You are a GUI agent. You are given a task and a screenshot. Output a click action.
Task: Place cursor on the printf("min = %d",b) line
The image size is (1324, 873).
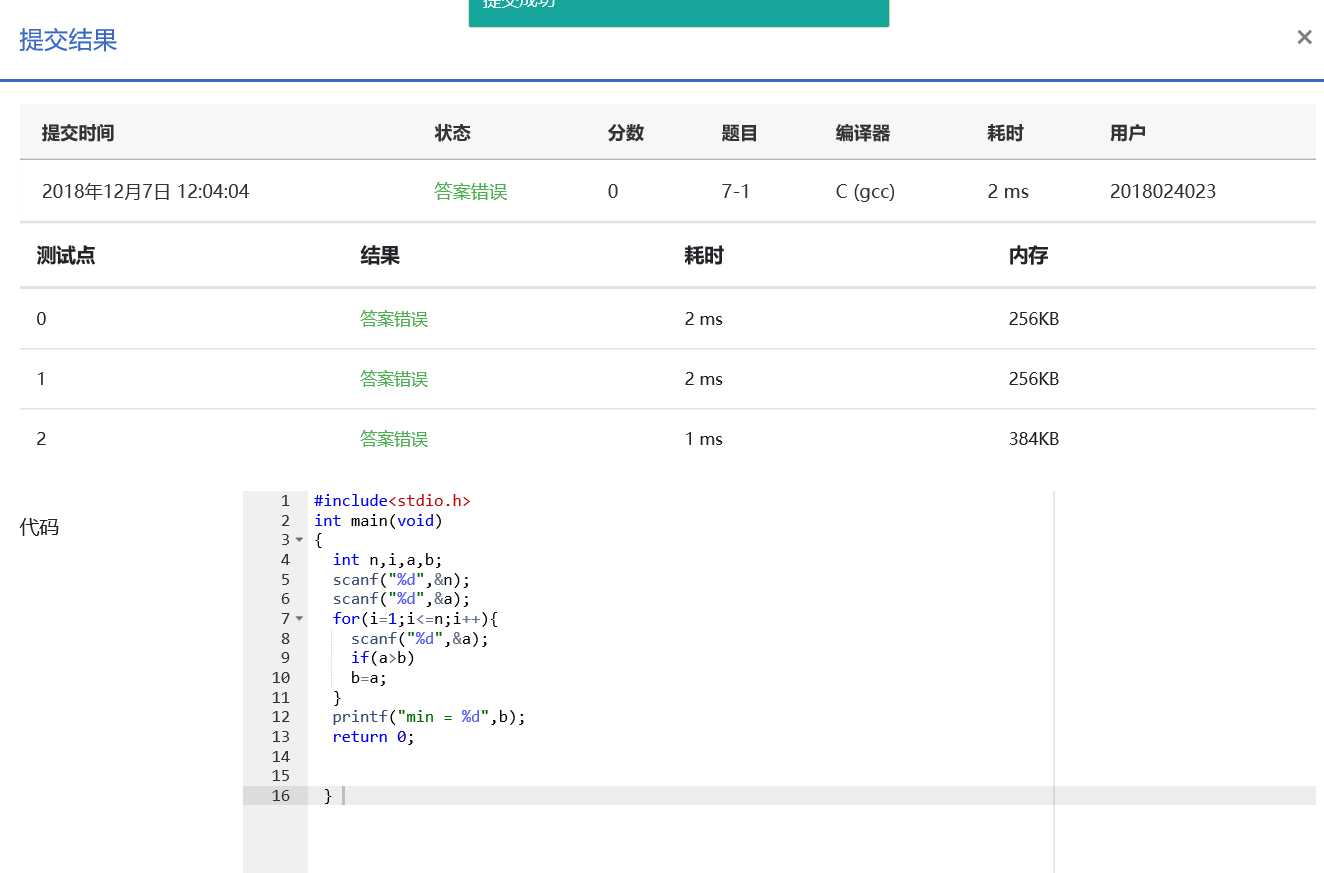tap(428, 717)
